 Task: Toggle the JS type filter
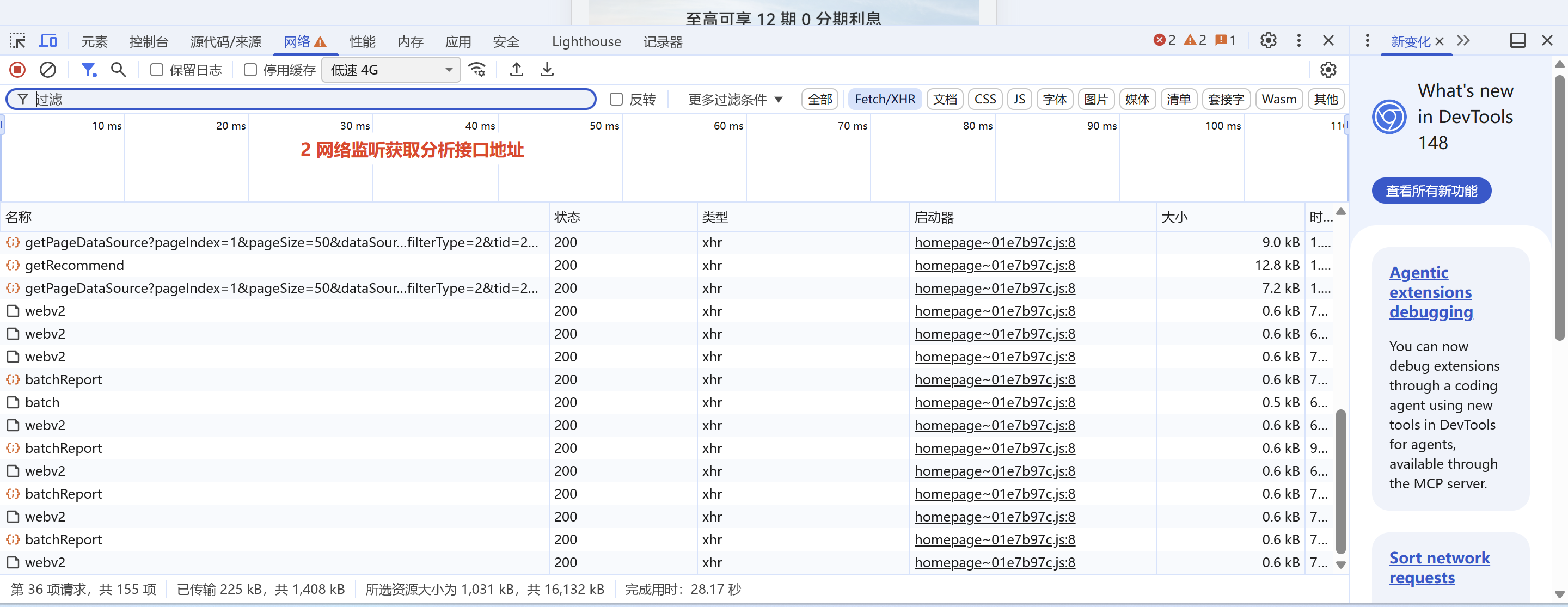point(1020,99)
